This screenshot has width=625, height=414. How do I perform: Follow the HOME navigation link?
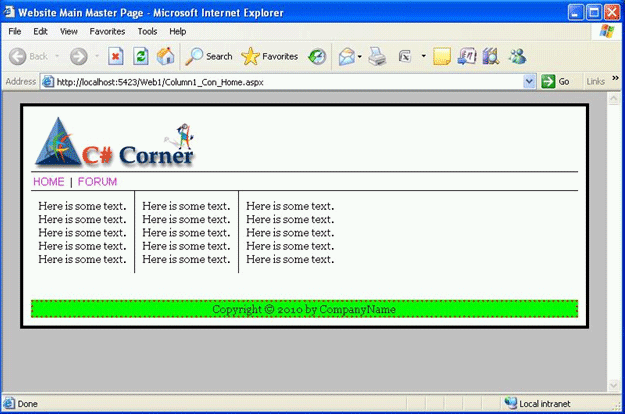point(49,182)
